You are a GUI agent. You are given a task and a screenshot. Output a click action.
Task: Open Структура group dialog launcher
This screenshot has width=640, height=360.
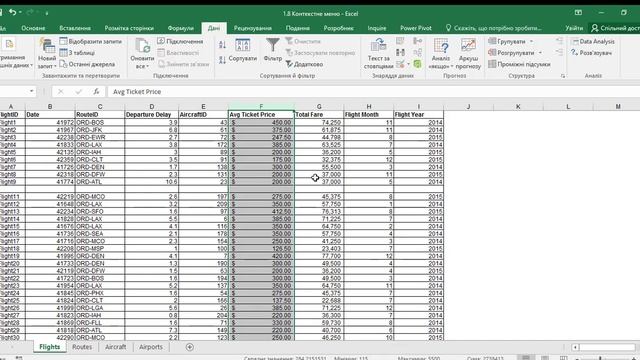563,76
